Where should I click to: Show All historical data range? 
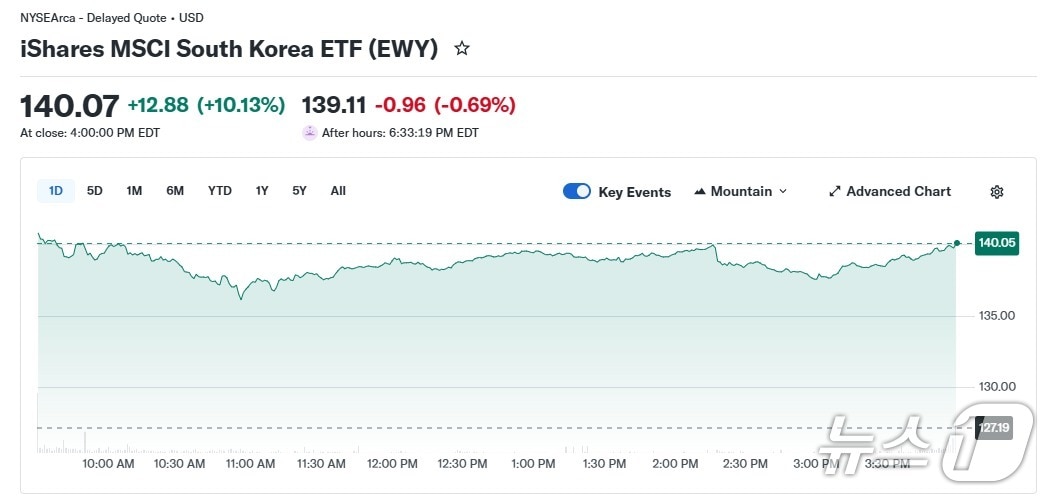click(x=338, y=191)
